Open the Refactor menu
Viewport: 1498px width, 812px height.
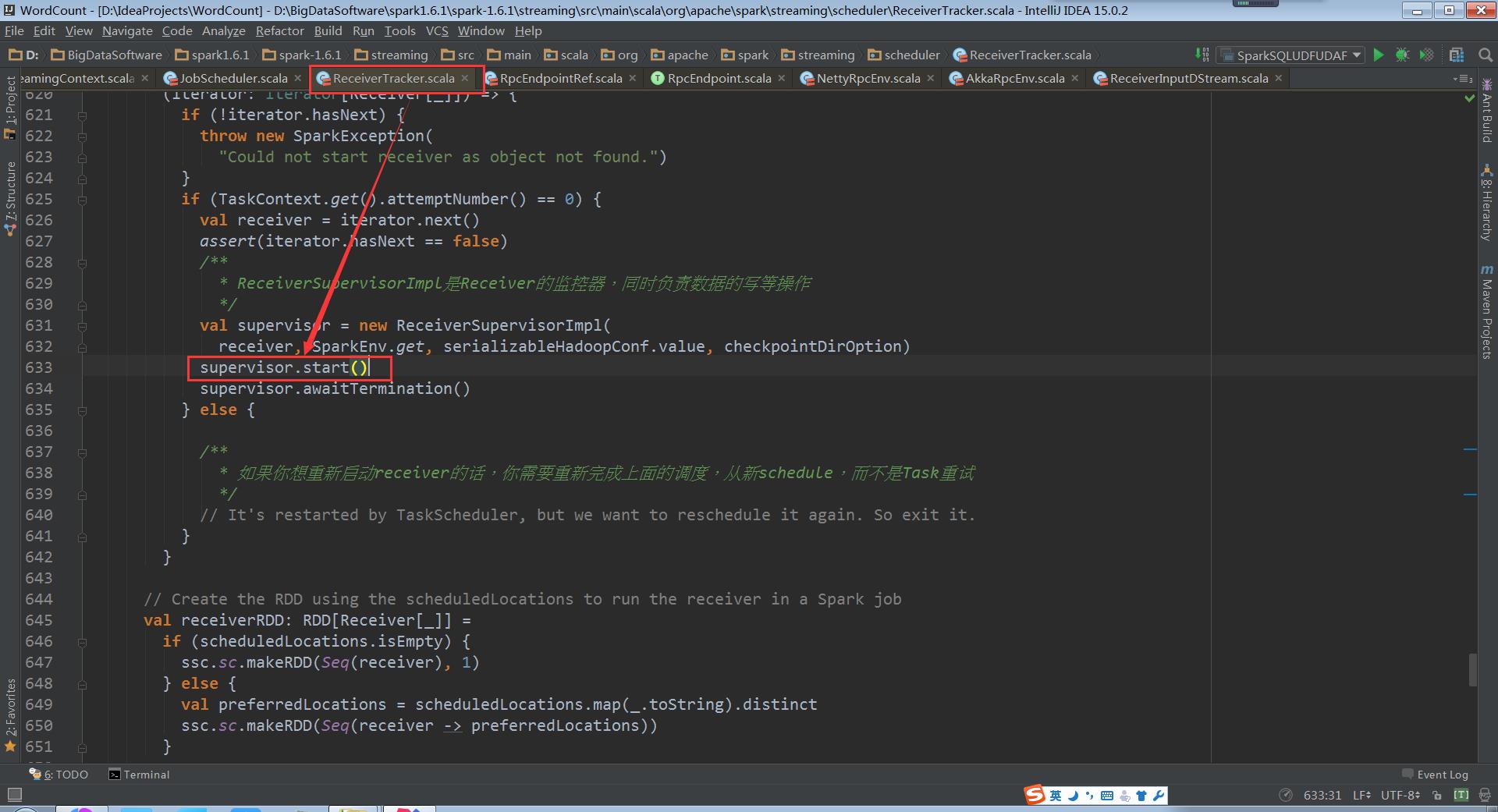click(279, 30)
